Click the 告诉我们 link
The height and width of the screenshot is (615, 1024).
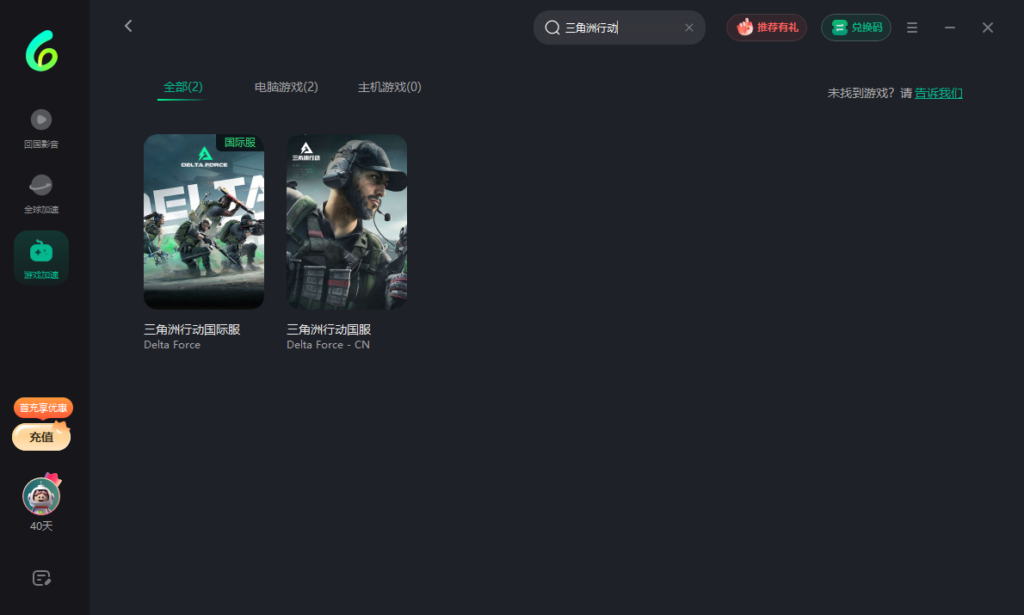pos(938,93)
